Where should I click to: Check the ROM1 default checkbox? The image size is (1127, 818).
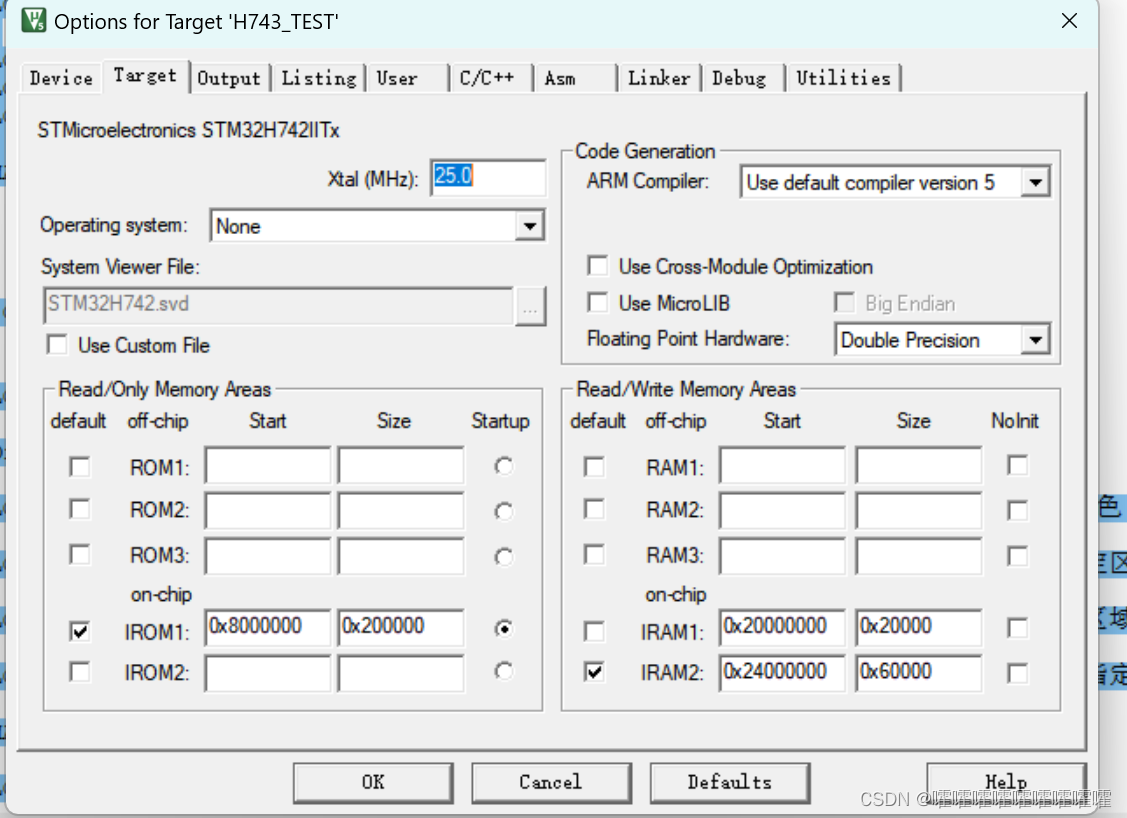pos(80,467)
